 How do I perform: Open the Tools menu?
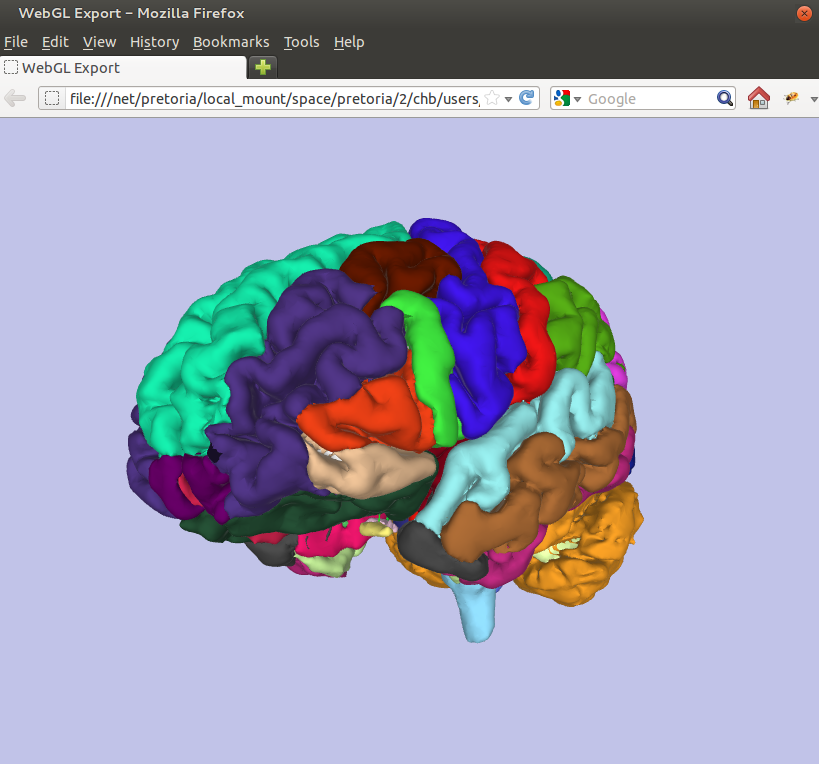coord(301,42)
